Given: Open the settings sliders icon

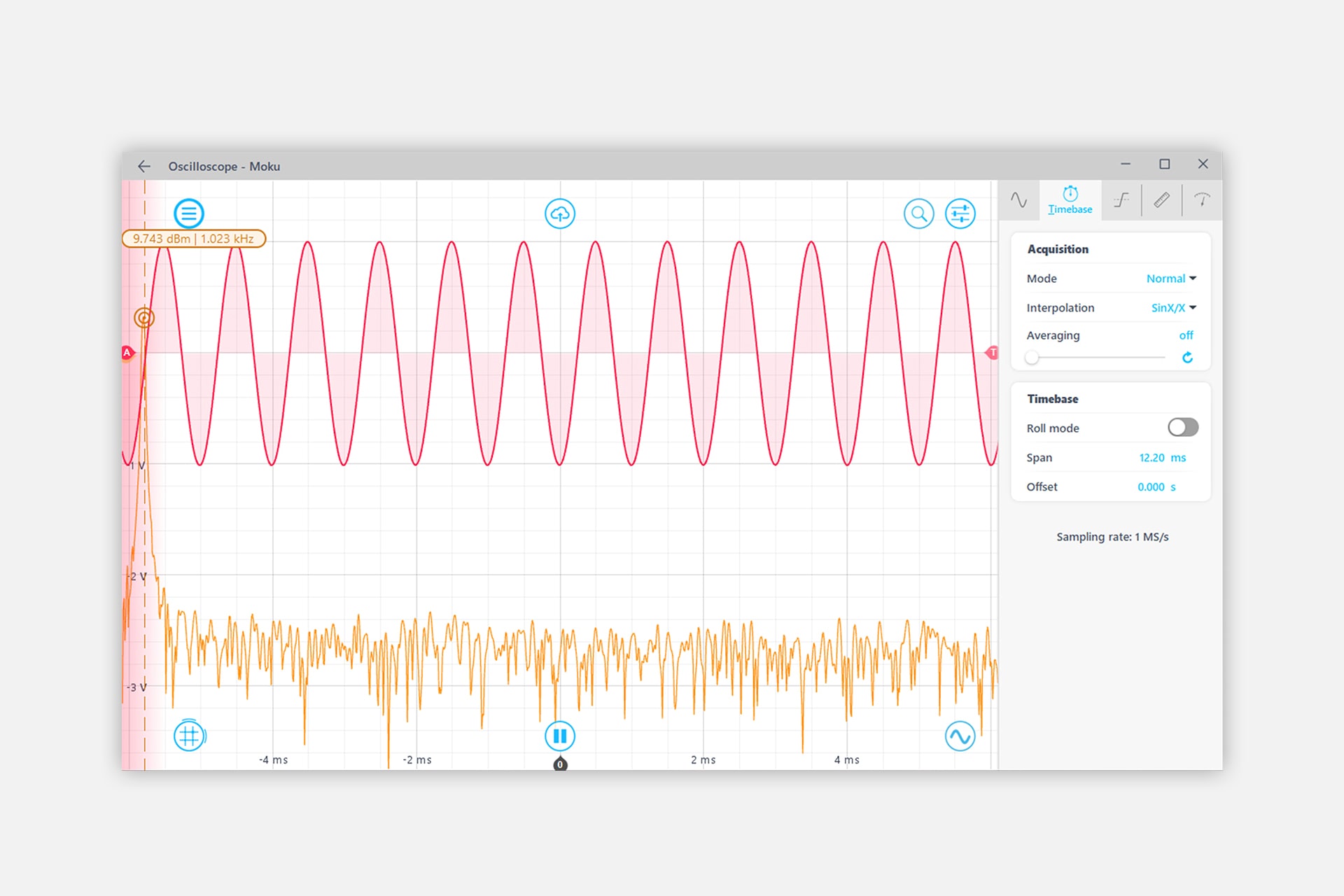Looking at the screenshot, I should pos(960,213).
